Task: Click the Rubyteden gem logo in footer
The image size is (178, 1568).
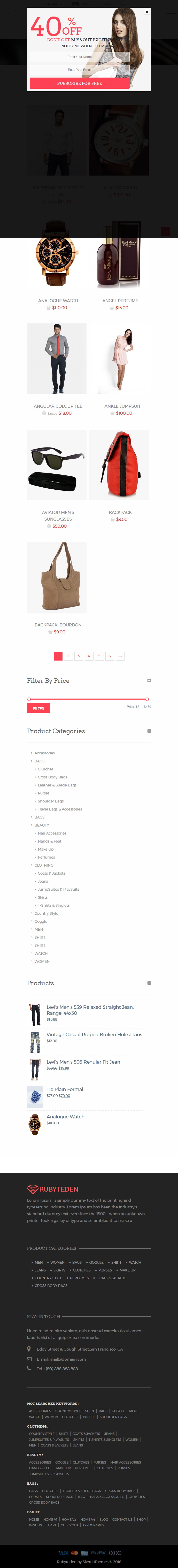Action: (33, 1190)
